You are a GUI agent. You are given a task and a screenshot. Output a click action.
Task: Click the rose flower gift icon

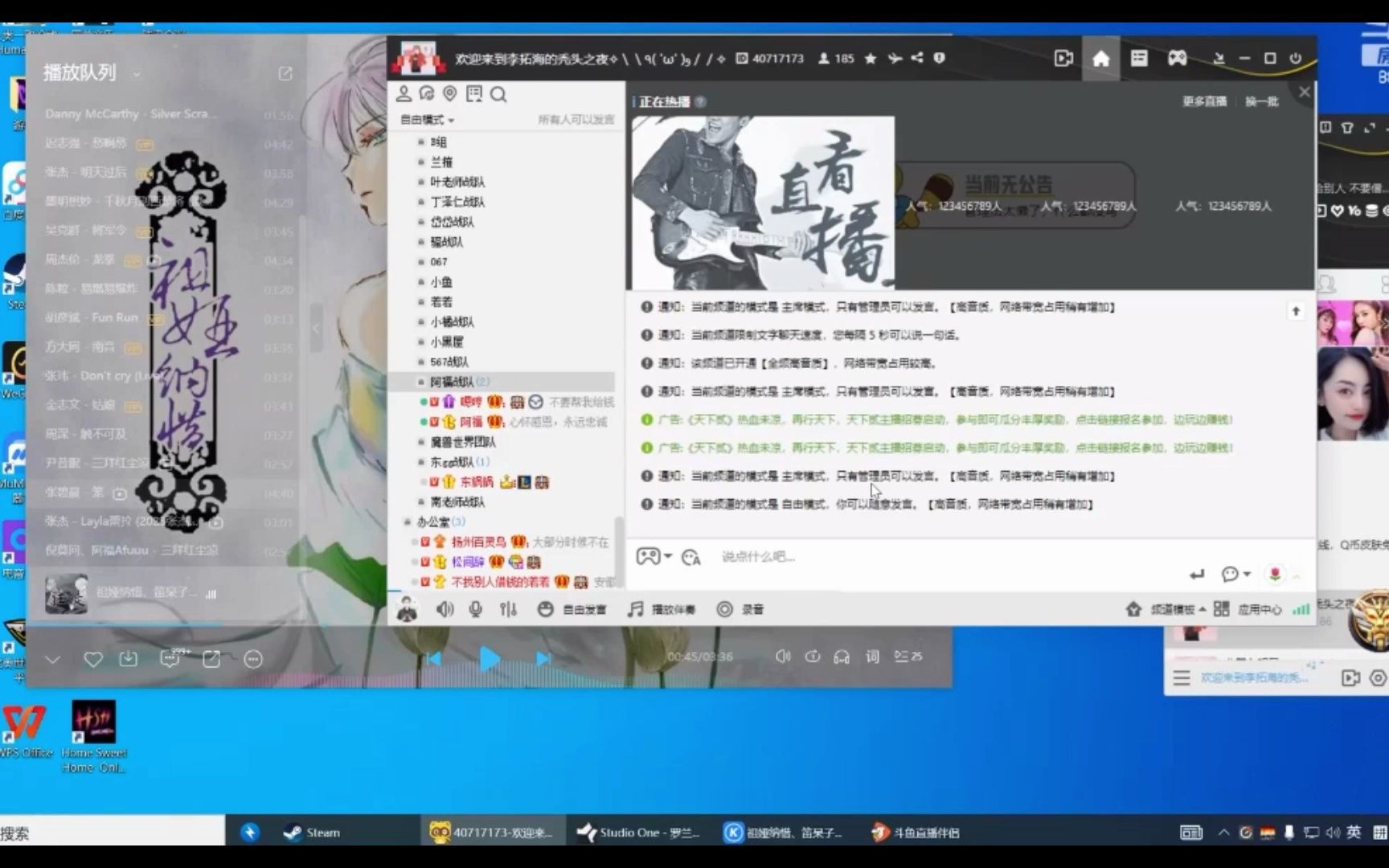tap(1275, 574)
